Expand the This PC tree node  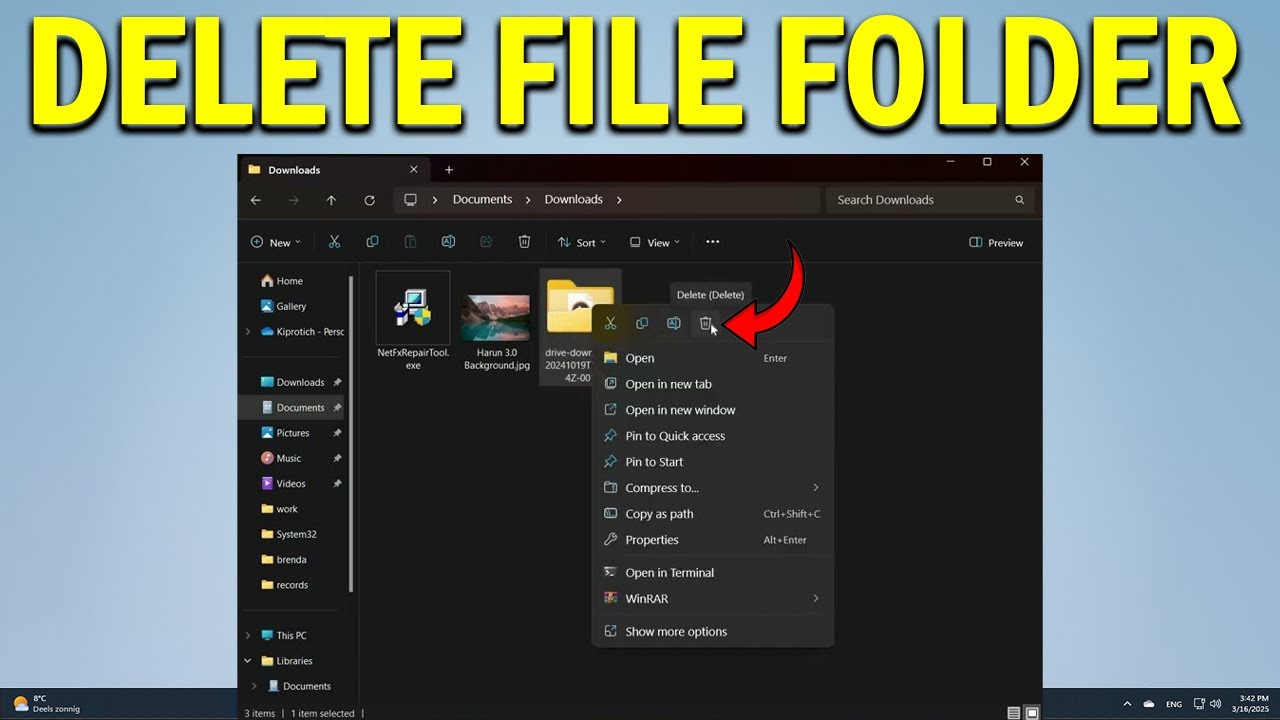(x=248, y=636)
